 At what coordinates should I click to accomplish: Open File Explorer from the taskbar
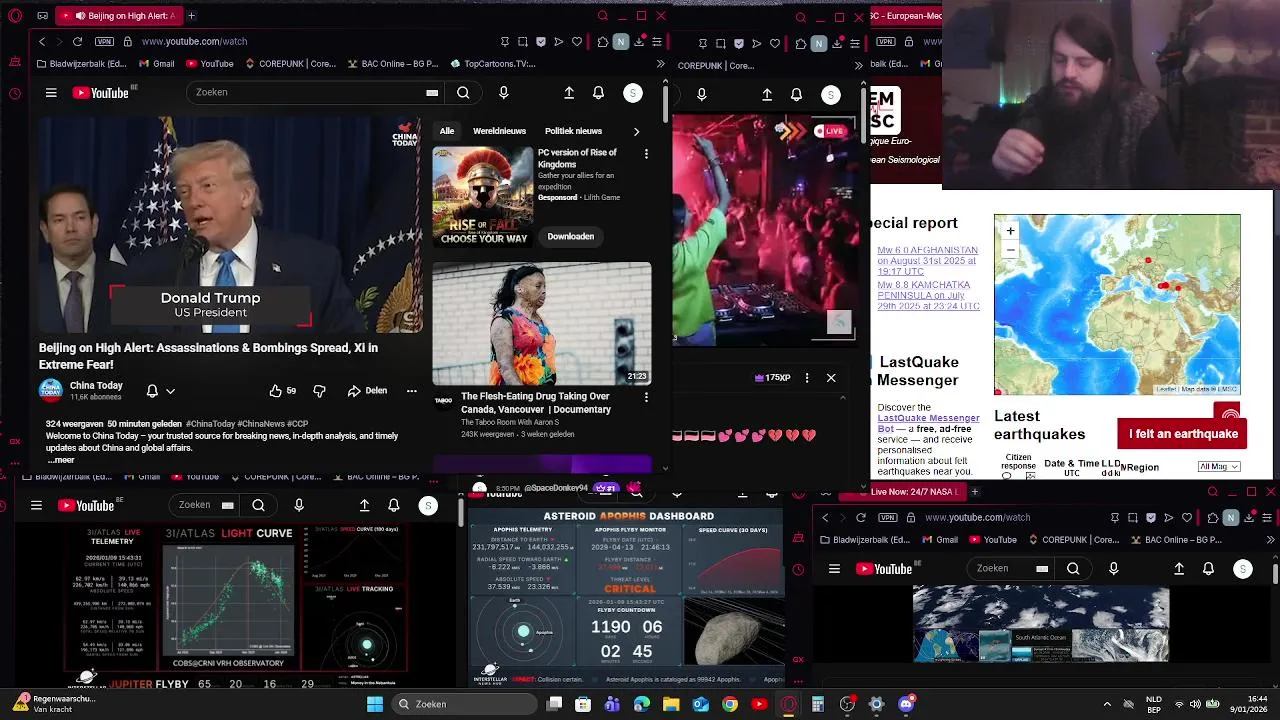tap(671, 704)
